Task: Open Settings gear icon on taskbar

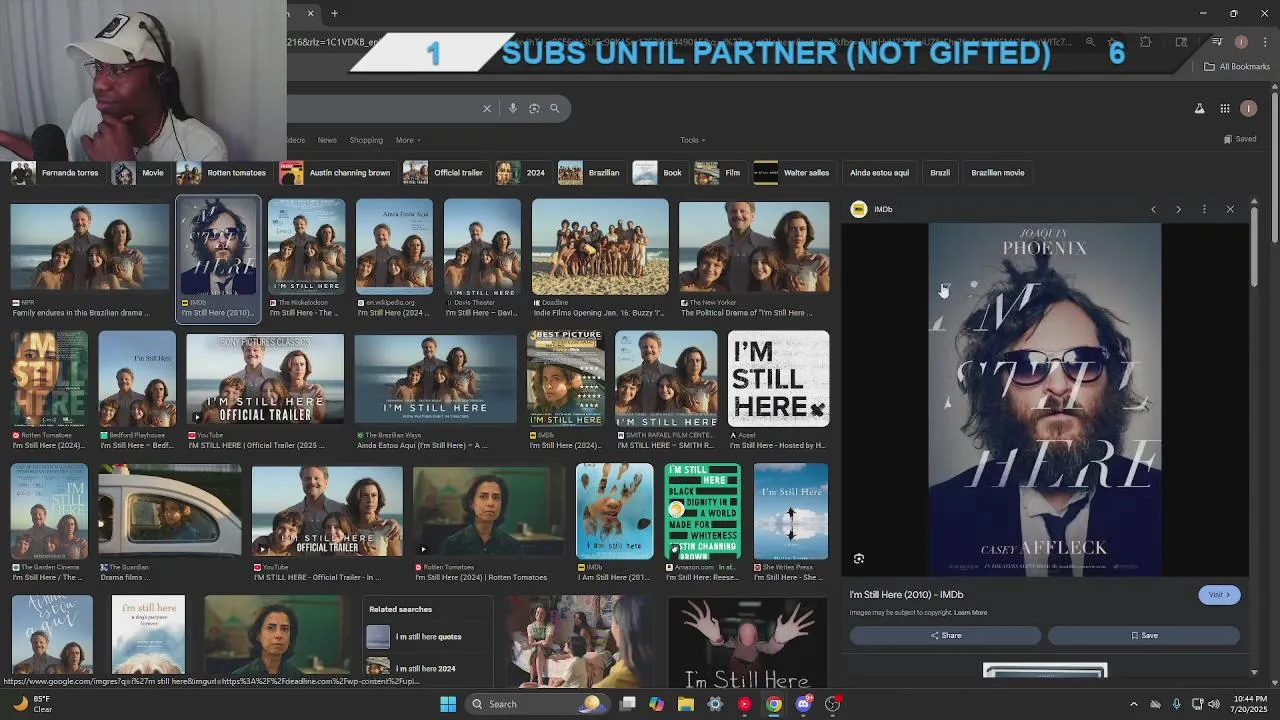Action: click(x=715, y=704)
